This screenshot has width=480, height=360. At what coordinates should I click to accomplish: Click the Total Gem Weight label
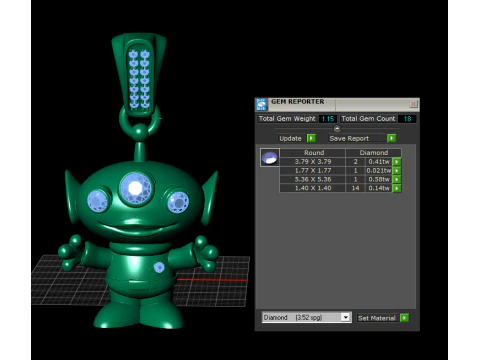pyautogui.click(x=287, y=119)
